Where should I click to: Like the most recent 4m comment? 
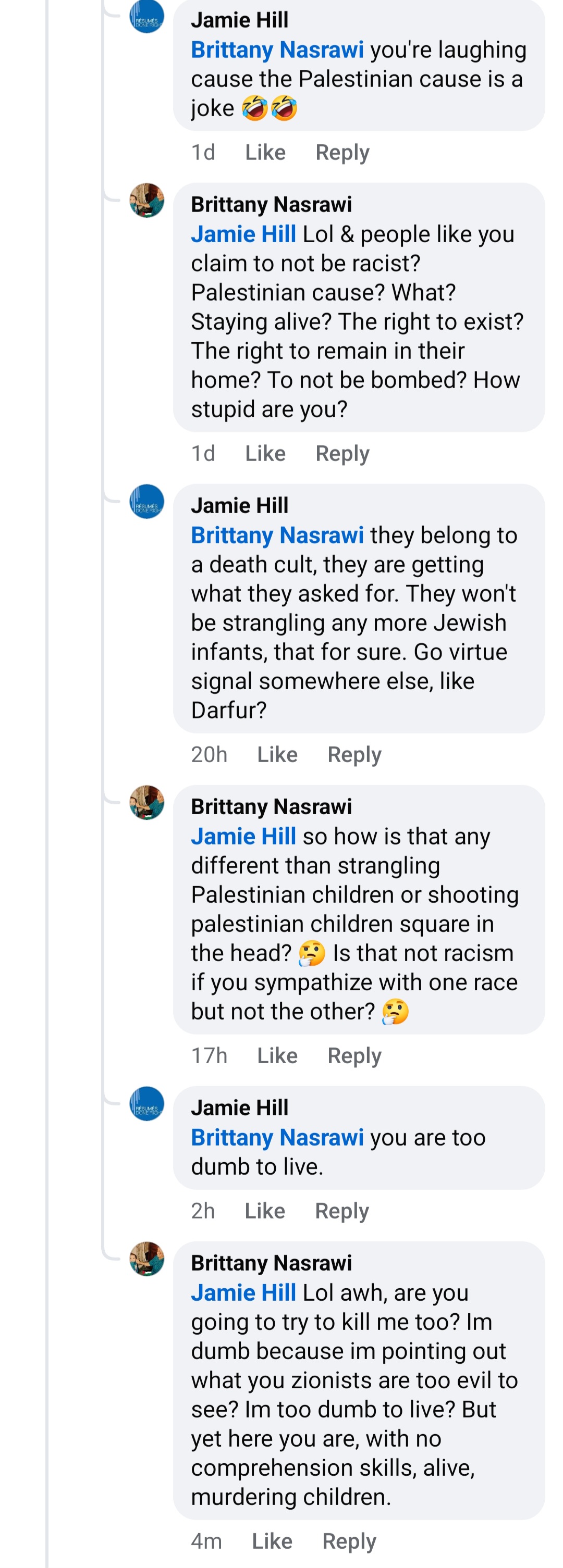point(272,1541)
